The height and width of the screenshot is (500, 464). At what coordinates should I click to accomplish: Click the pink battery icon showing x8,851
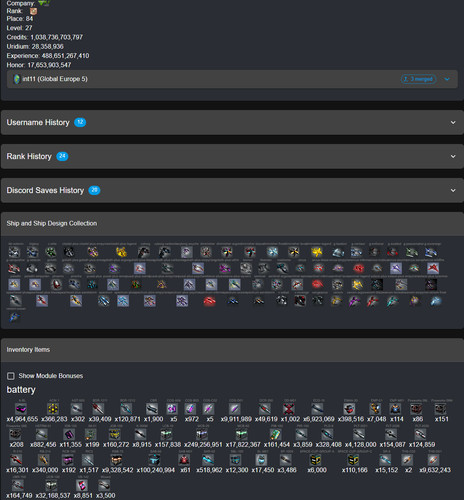pos(82,485)
